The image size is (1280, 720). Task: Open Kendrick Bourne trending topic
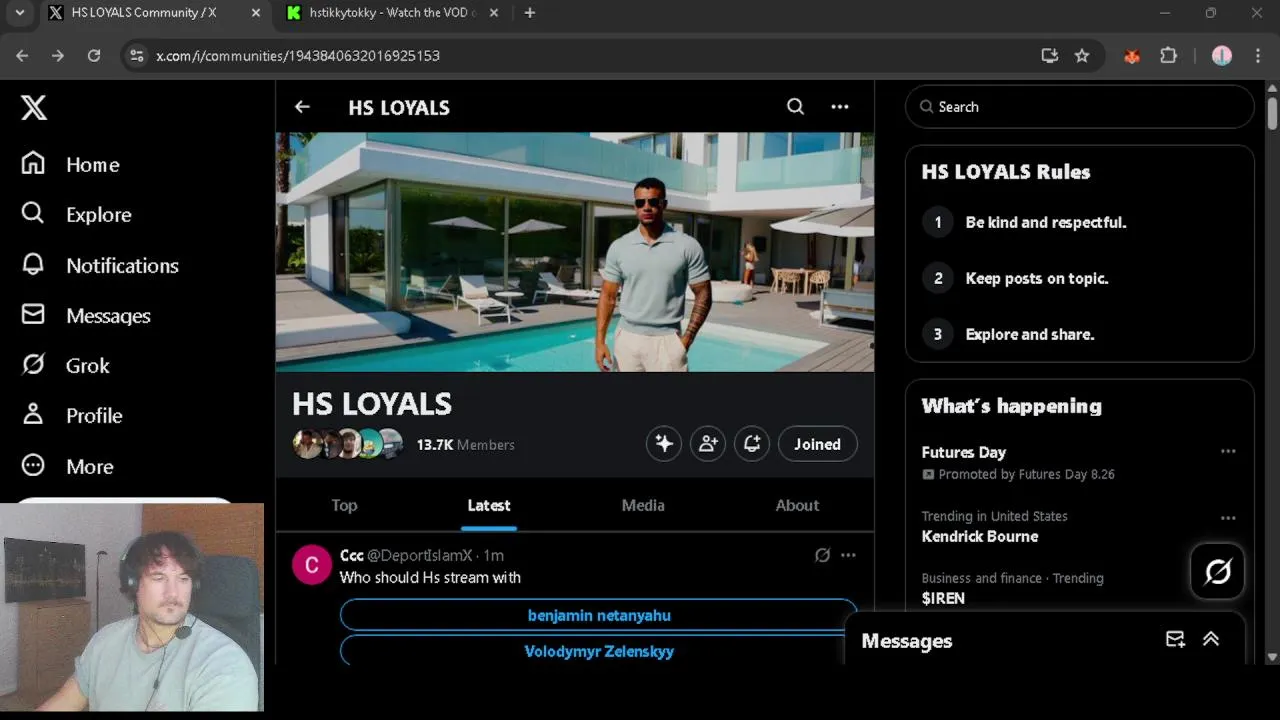coord(980,536)
